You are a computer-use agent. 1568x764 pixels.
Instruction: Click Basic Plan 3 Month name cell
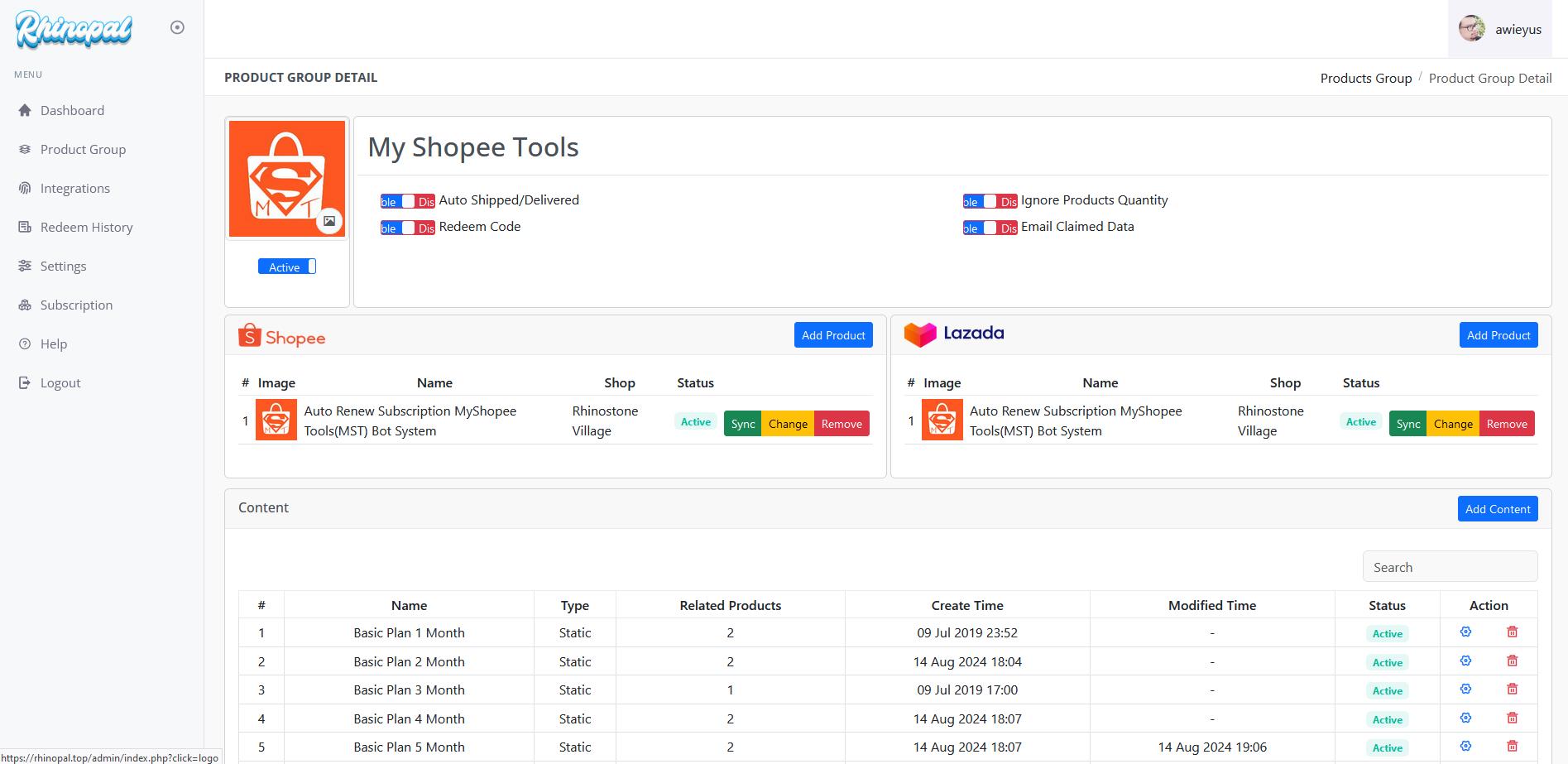[x=409, y=690]
